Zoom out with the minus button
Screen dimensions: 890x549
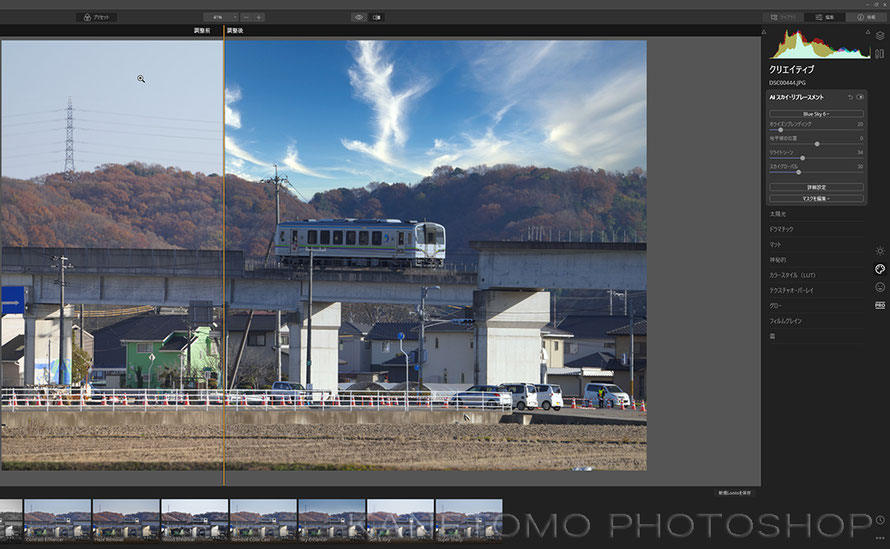tap(246, 18)
